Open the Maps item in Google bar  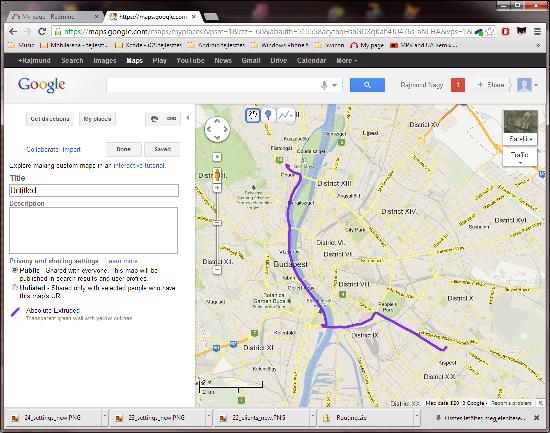(x=135, y=61)
